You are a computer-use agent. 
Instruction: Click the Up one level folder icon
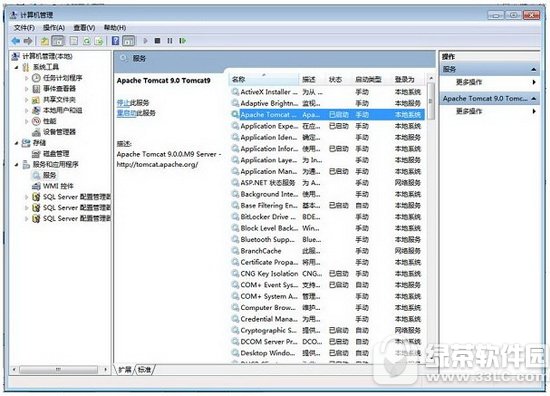coord(45,41)
